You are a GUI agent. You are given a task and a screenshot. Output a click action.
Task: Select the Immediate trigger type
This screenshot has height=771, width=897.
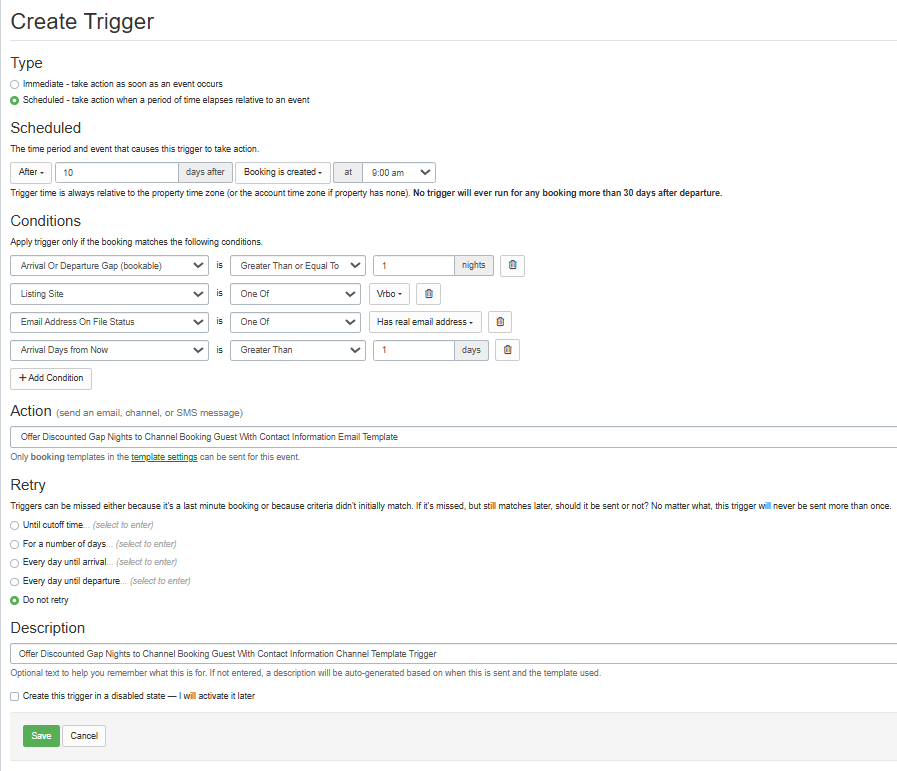pyautogui.click(x=15, y=85)
